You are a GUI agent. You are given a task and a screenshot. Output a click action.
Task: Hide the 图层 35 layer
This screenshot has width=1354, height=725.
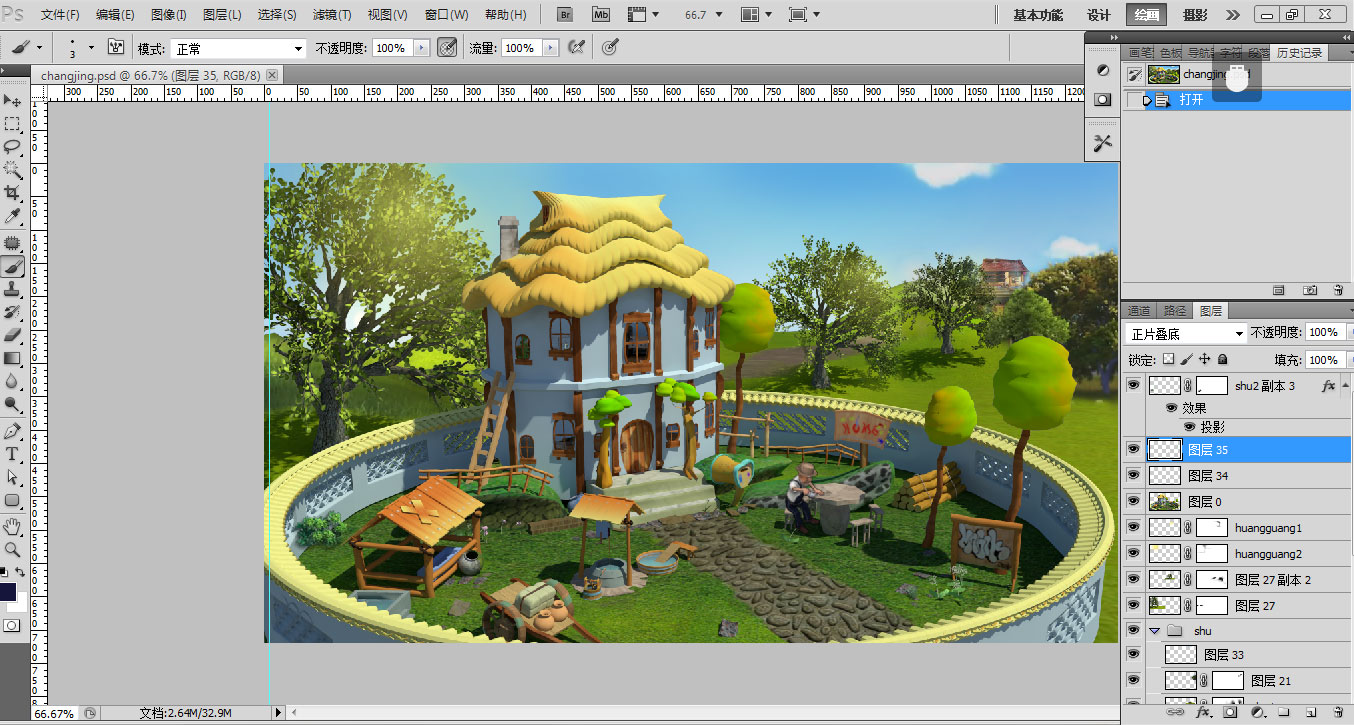click(x=1132, y=450)
